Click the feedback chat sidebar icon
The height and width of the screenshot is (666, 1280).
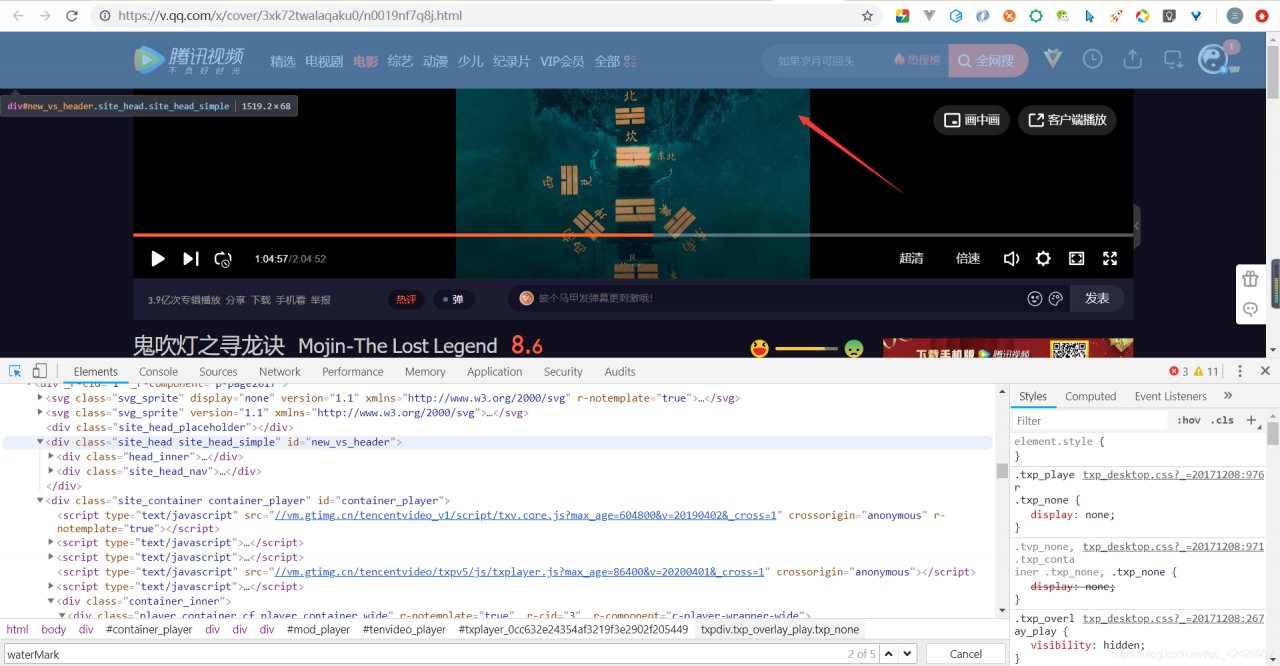[x=1250, y=310]
